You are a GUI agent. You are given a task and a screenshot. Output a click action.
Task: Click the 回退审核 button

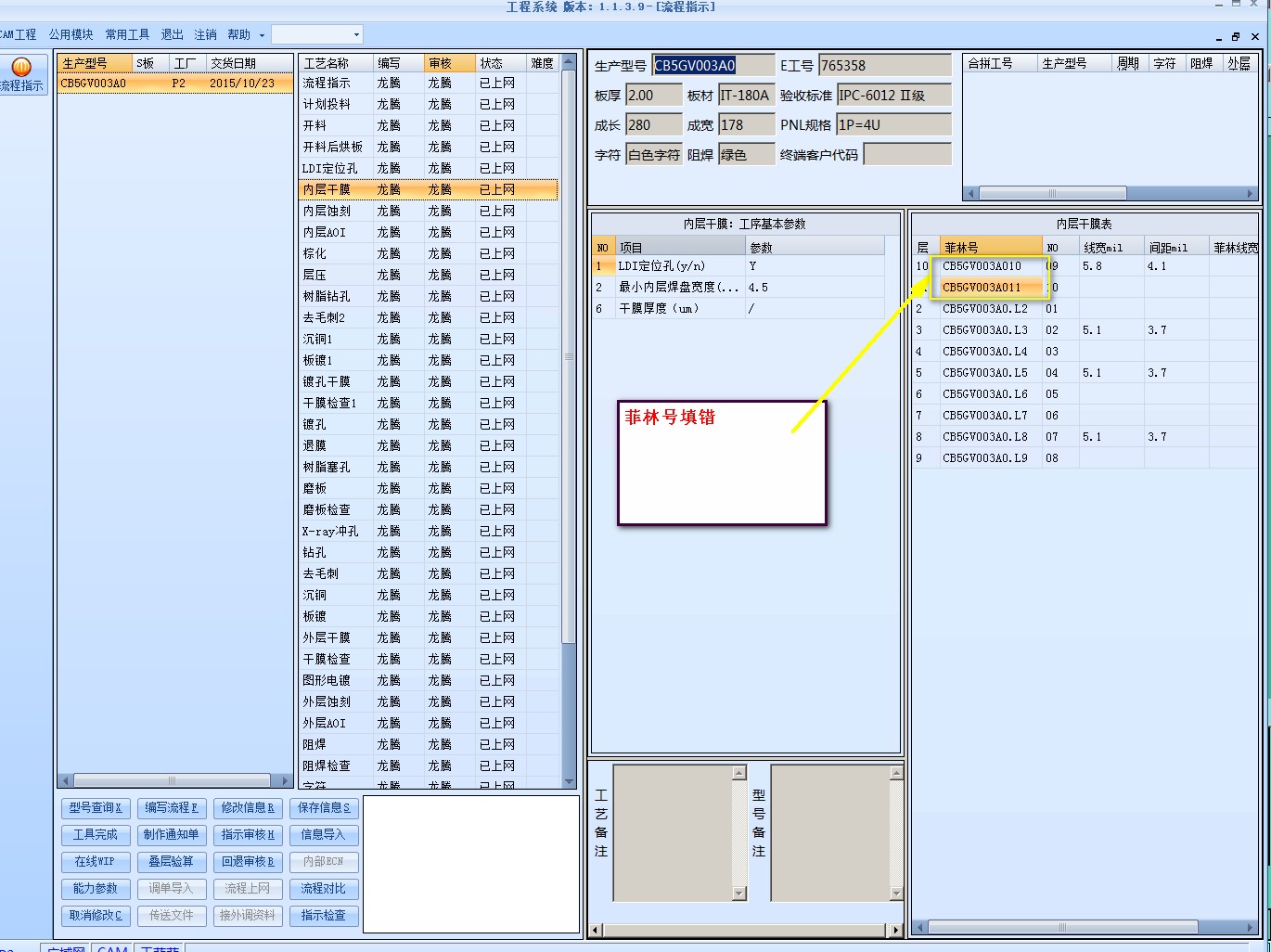click(x=248, y=862)
